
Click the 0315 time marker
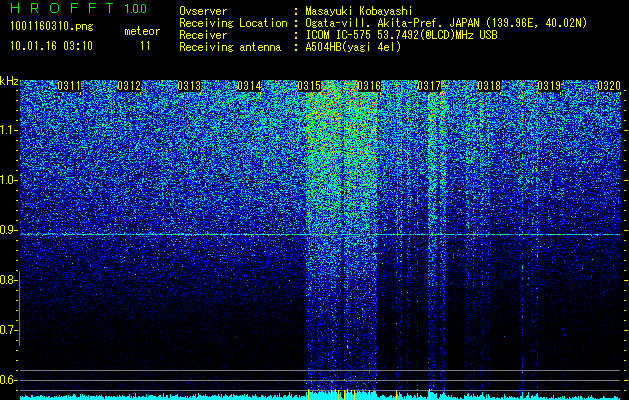309,86
